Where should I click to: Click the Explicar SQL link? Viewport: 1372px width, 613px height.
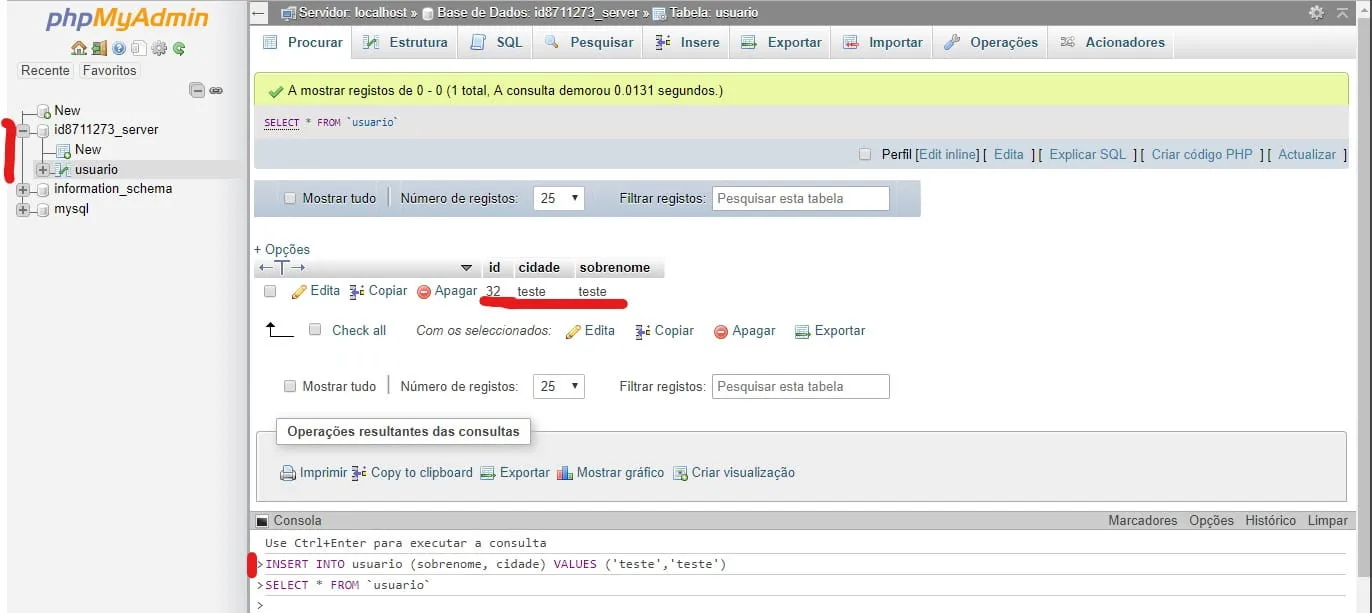[x=1087, y=154]
